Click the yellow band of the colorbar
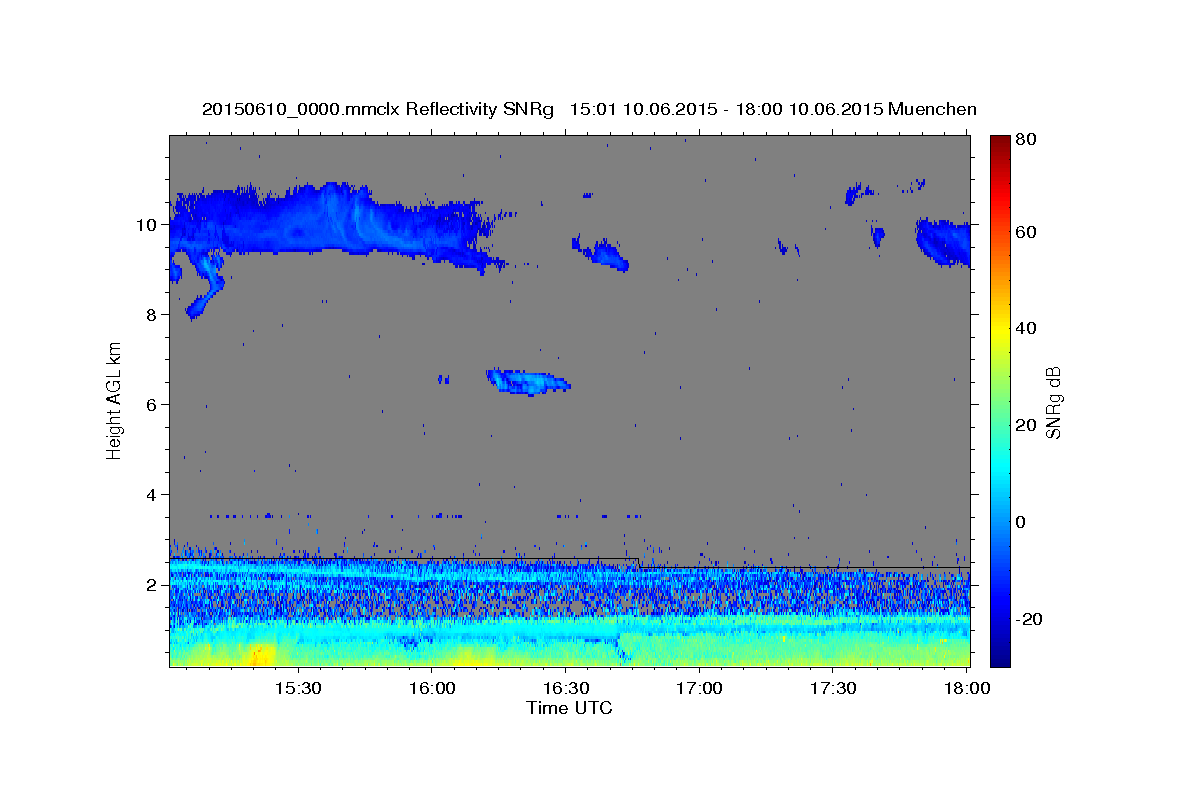This screenshot has height=800, width=1200. pos(1000,330)
